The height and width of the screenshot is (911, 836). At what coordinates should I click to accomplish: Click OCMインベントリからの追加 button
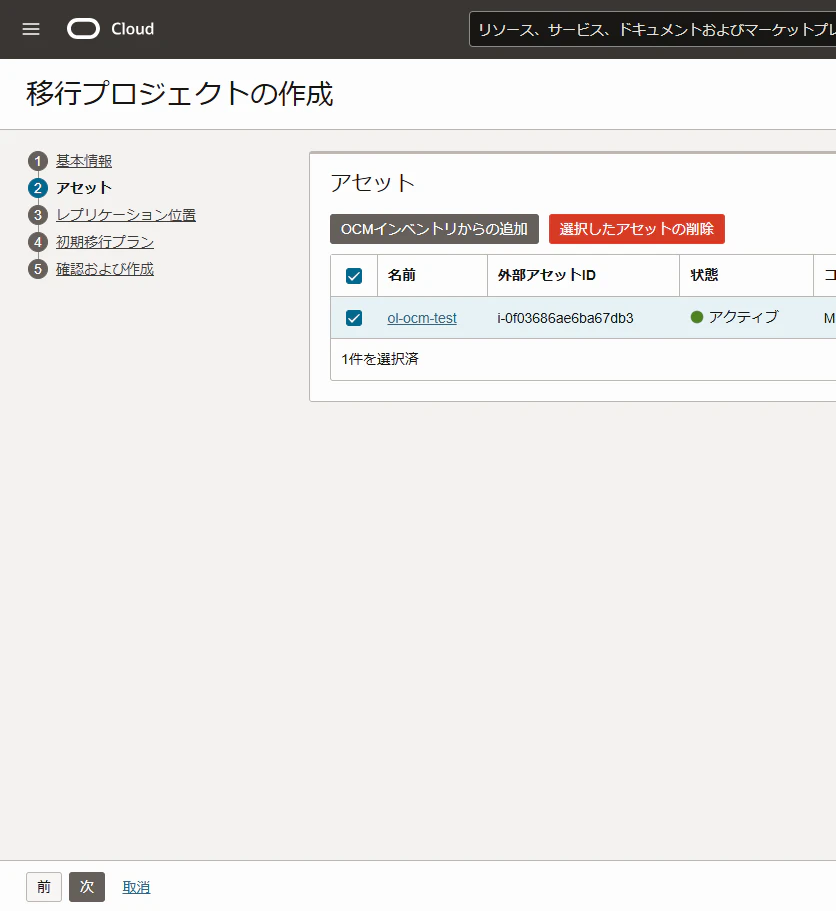click(434, 229)
